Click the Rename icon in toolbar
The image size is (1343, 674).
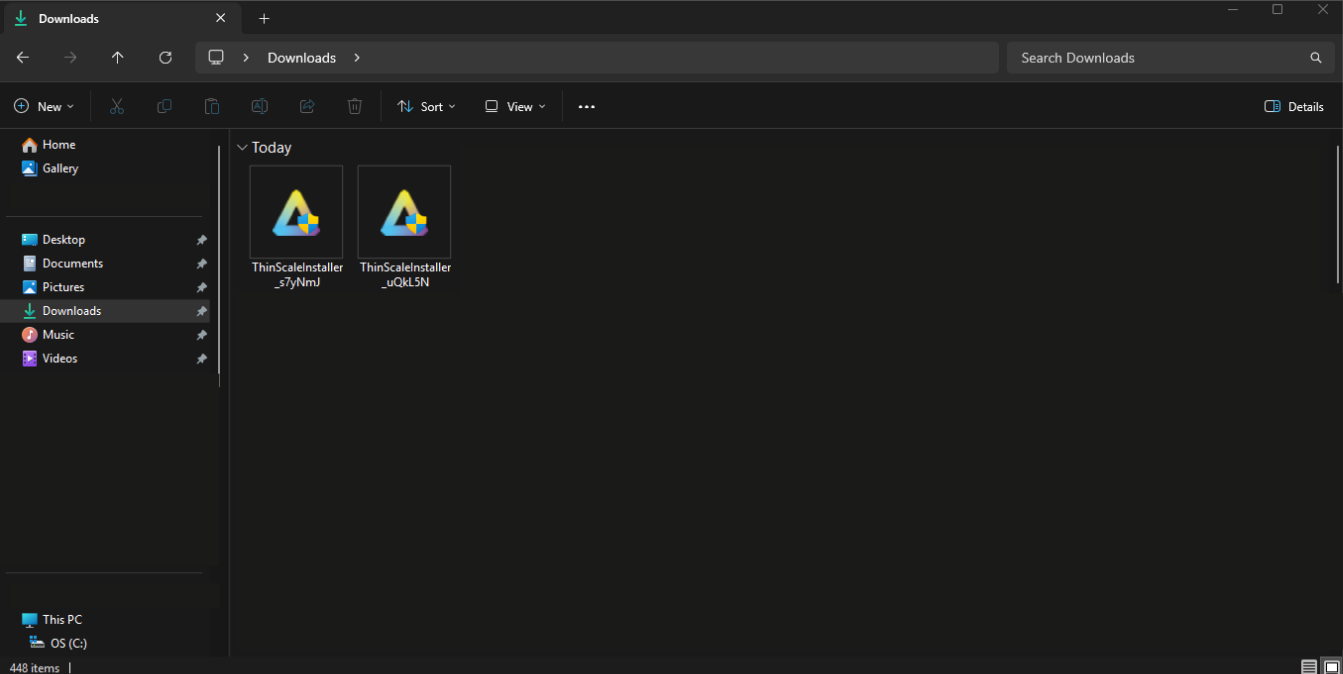pyautogui.click(x=259, y=106)
